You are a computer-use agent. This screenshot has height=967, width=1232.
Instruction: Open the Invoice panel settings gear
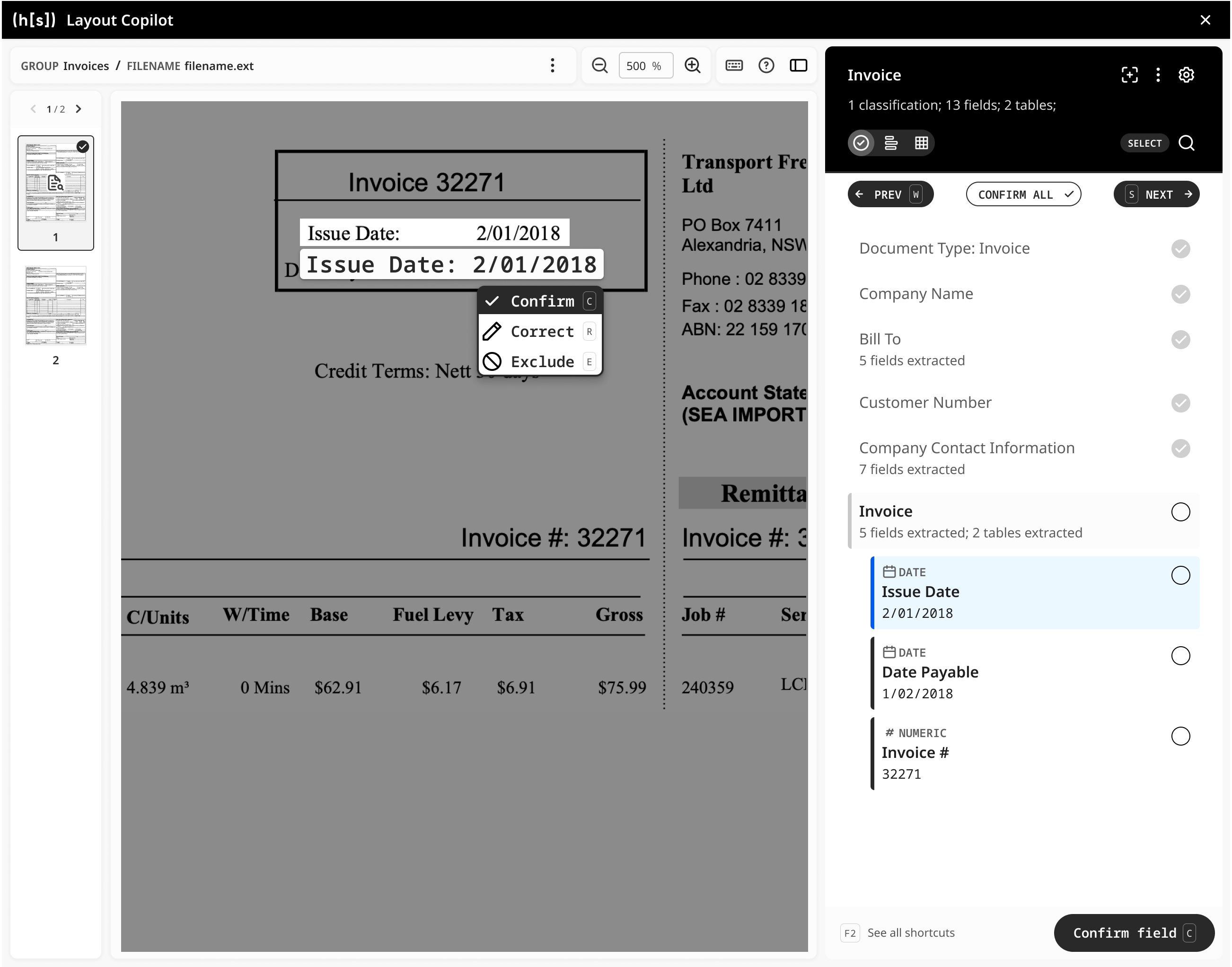(x=1186, y=75)
